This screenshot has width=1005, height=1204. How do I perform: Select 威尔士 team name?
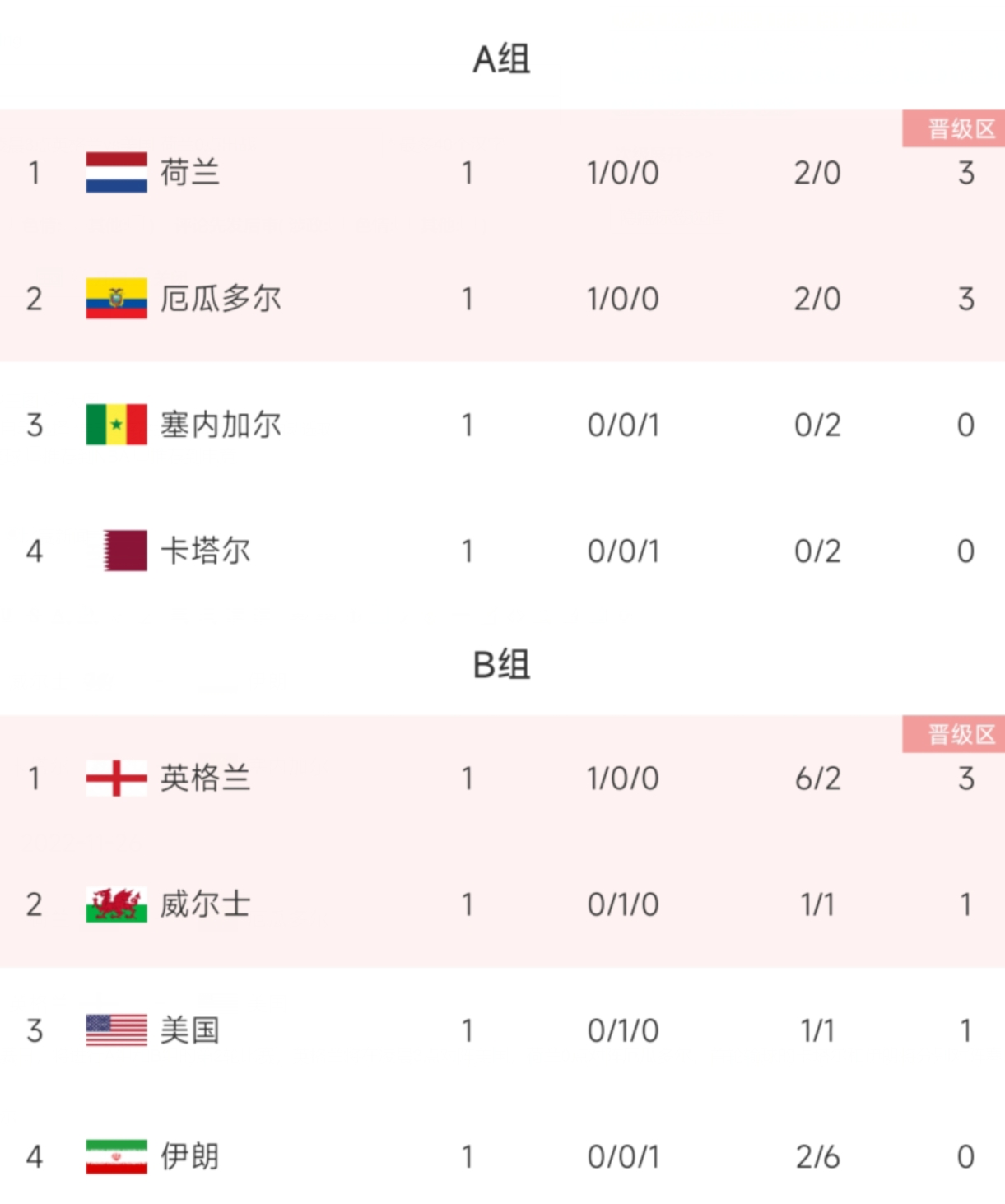coord(205,904)
